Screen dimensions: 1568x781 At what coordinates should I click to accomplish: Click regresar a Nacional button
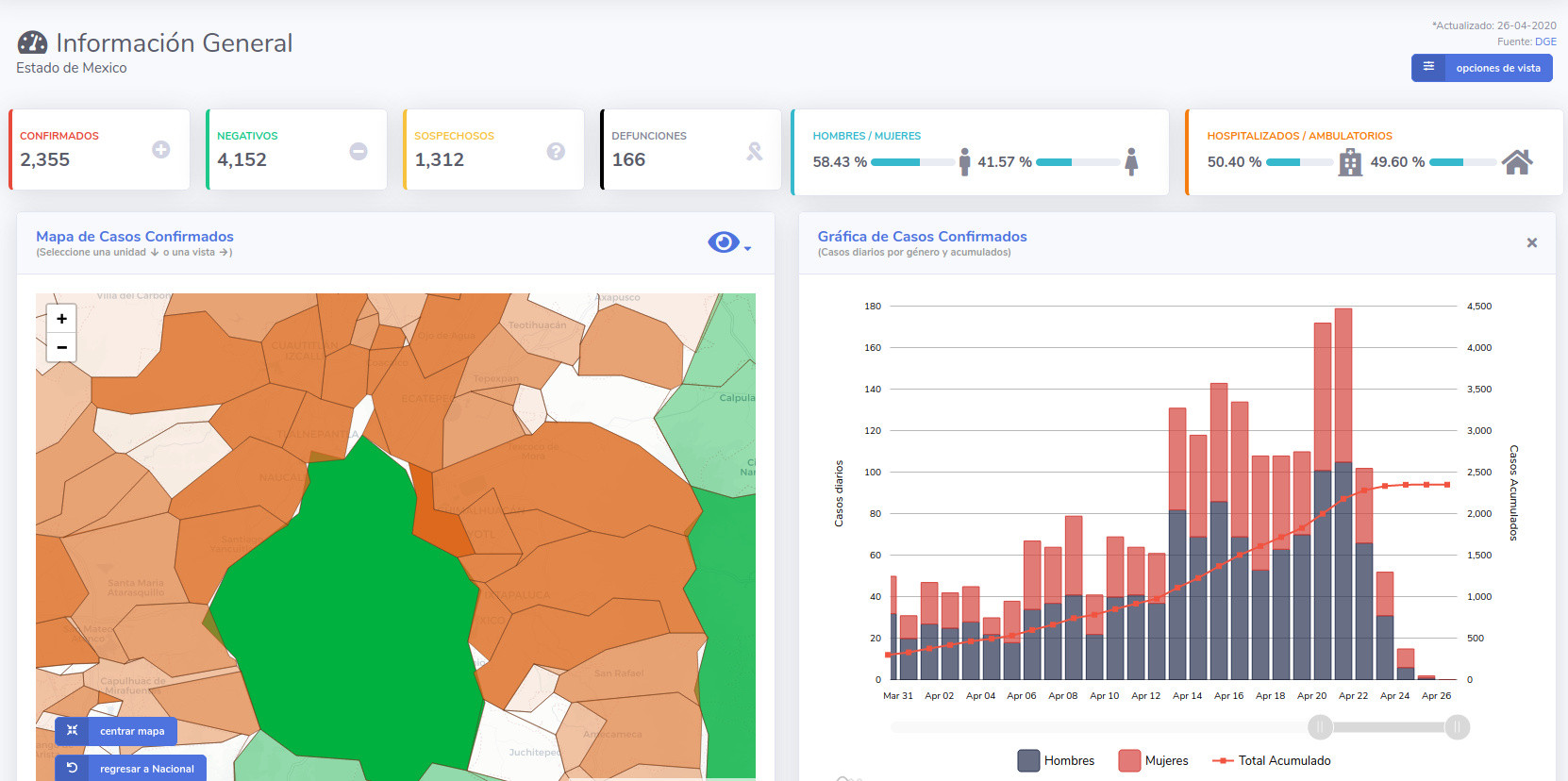130,769
